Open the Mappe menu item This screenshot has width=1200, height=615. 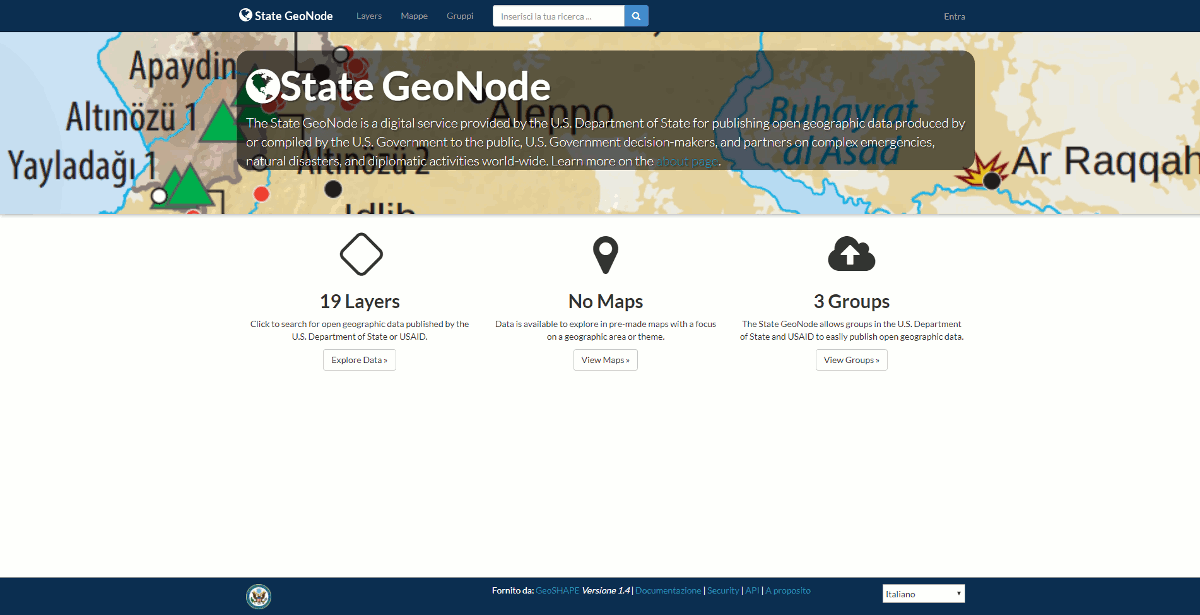point(414,16)
